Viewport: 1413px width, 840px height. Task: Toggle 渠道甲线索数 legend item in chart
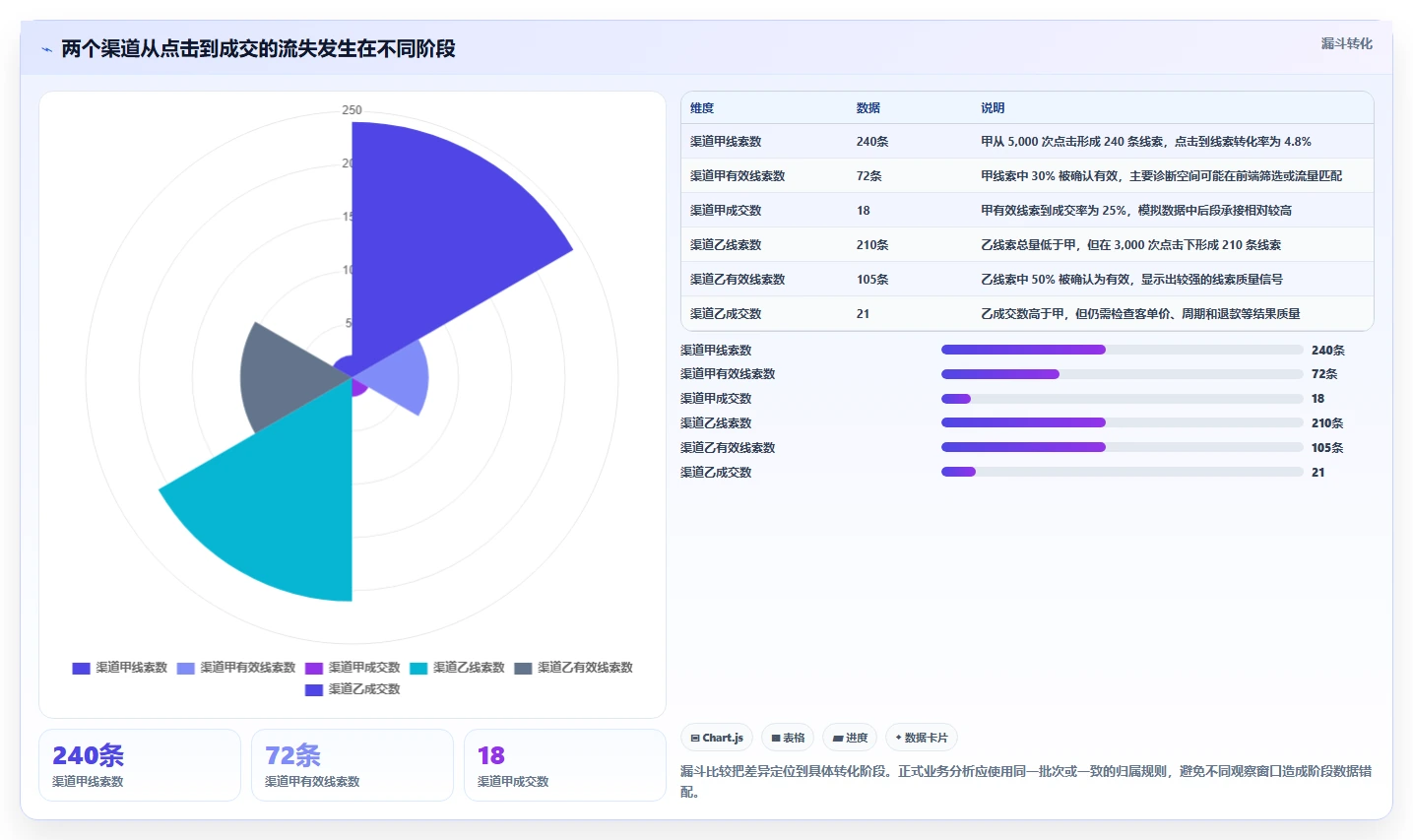120,668
